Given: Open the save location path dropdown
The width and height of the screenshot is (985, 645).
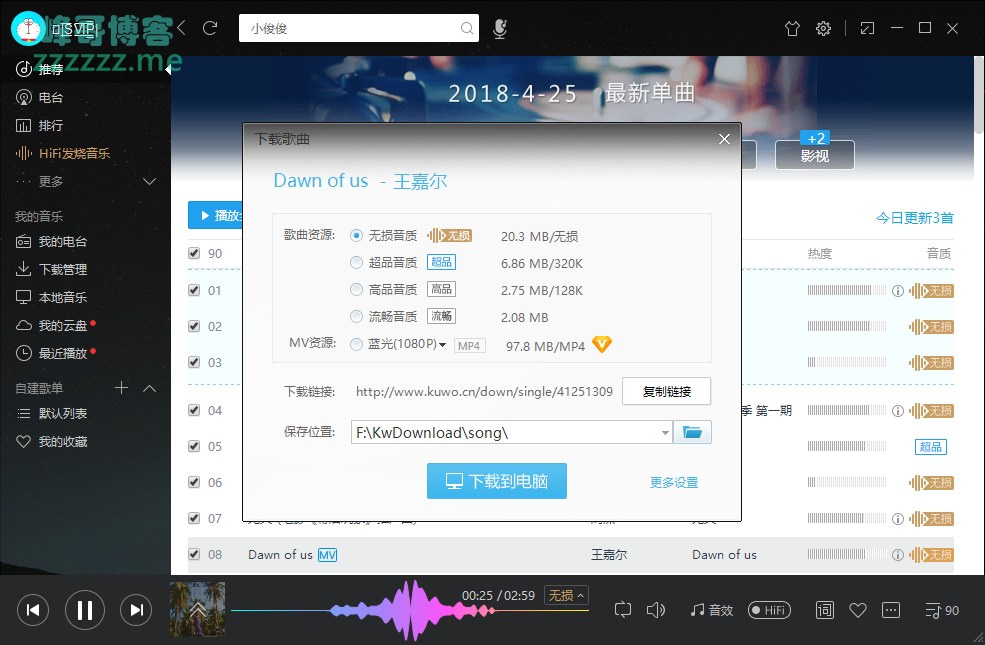Looking at the screenshot, I should coord(665,433).
